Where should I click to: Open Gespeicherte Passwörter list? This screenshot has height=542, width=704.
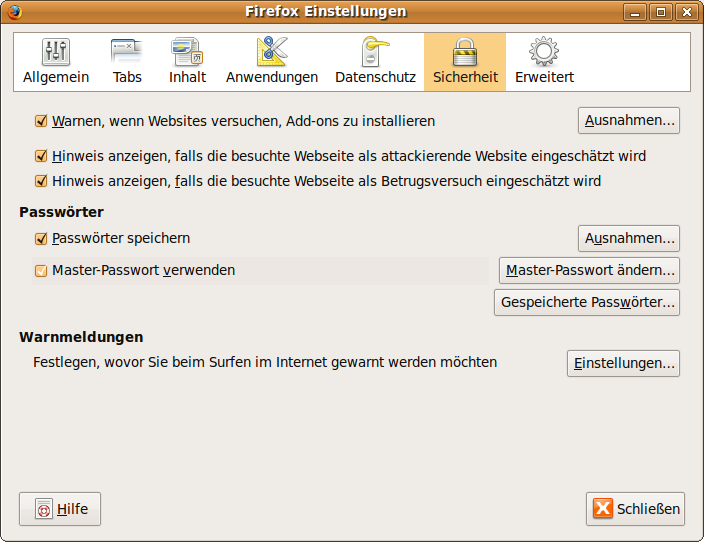click(587, 302)
